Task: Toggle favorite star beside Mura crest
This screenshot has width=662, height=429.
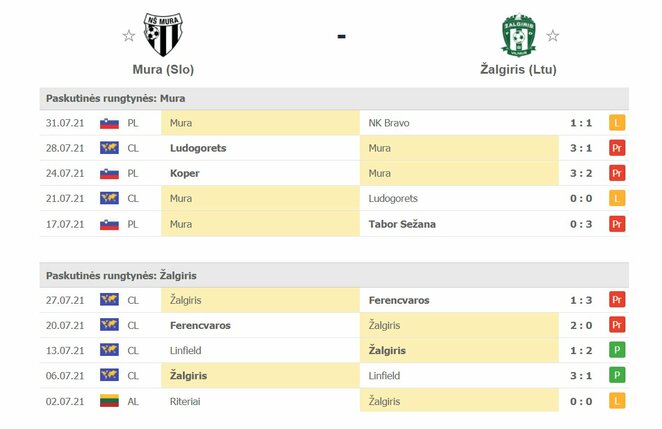Action: click(x=128, y=36)
